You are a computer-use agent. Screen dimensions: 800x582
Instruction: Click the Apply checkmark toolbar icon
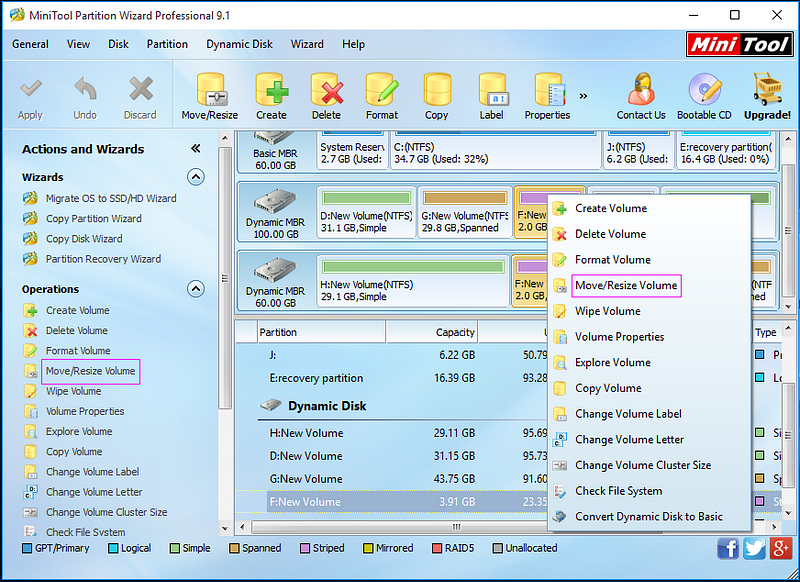coord(31,90)
